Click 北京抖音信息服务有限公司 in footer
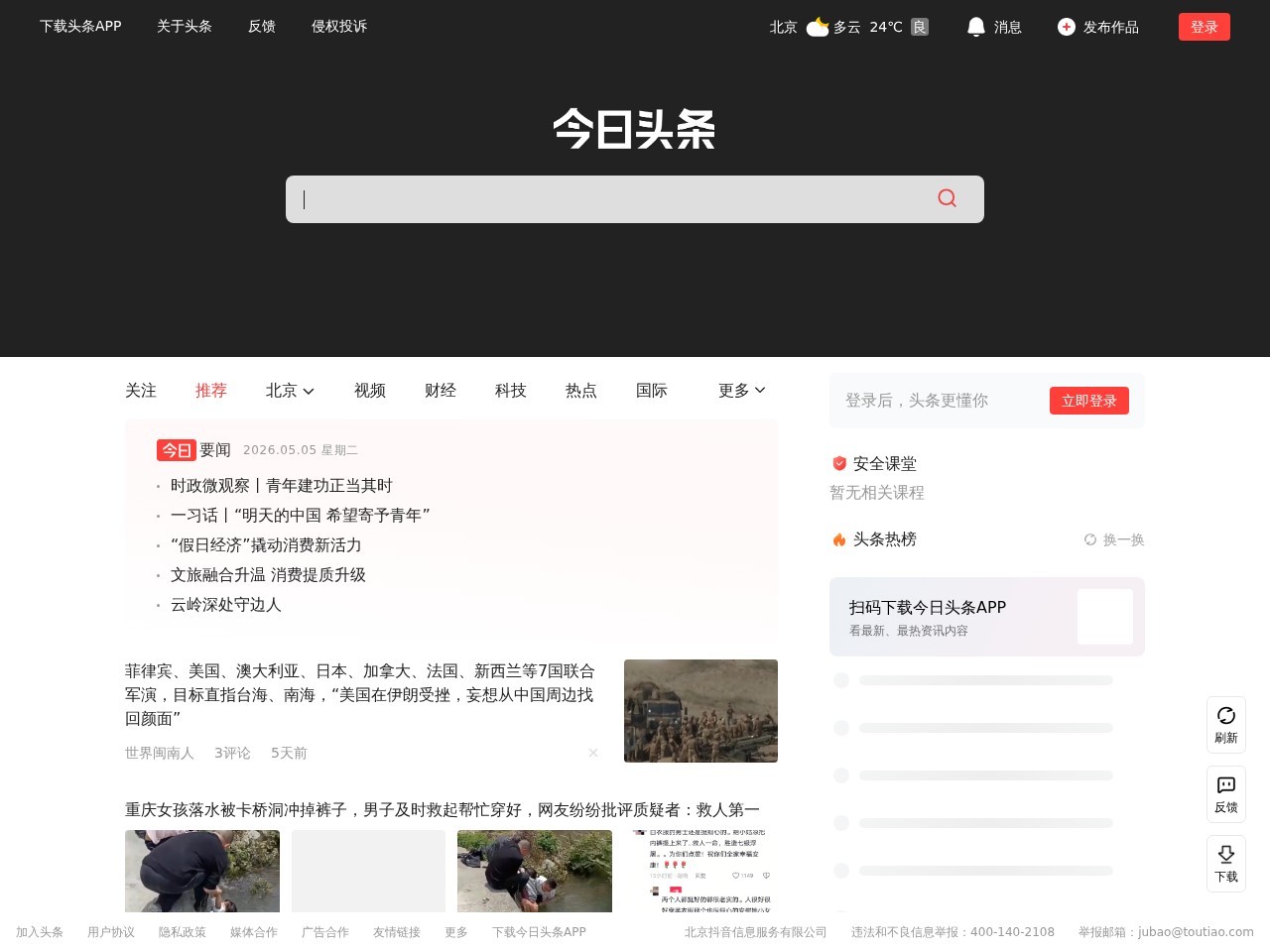The height and width of the screenshot is (952, 1270). (756, 932)
